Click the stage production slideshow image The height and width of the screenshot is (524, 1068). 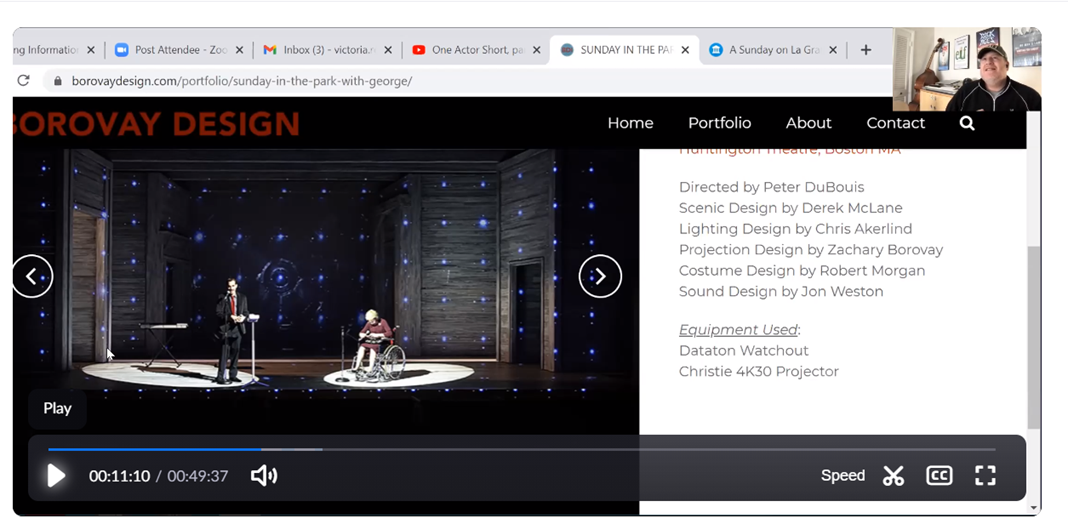[326, 276]
